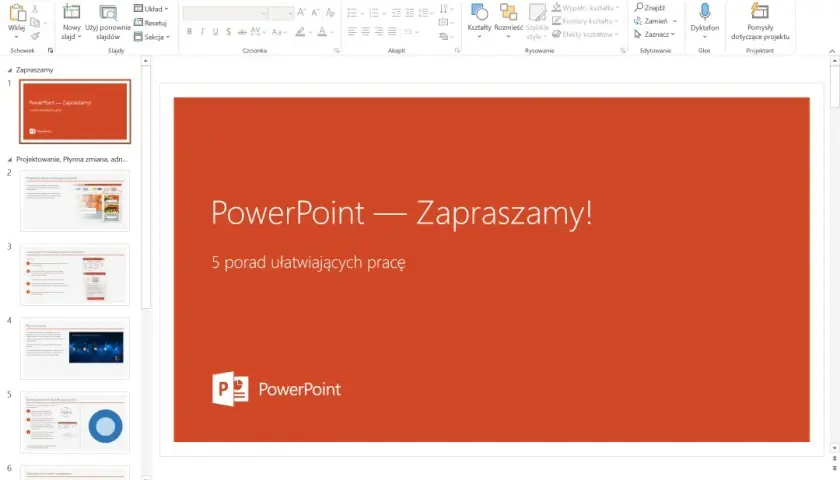Open the Zaznacz select dropdown

(x=655, y=34)
